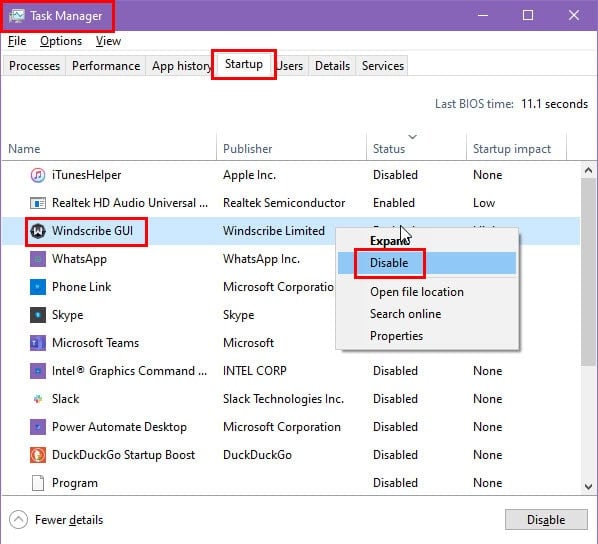Image resolution: width=598 pixels, height=544 pixels.
Task: Select the Skype entry name
Action: [x=68, y=315]
